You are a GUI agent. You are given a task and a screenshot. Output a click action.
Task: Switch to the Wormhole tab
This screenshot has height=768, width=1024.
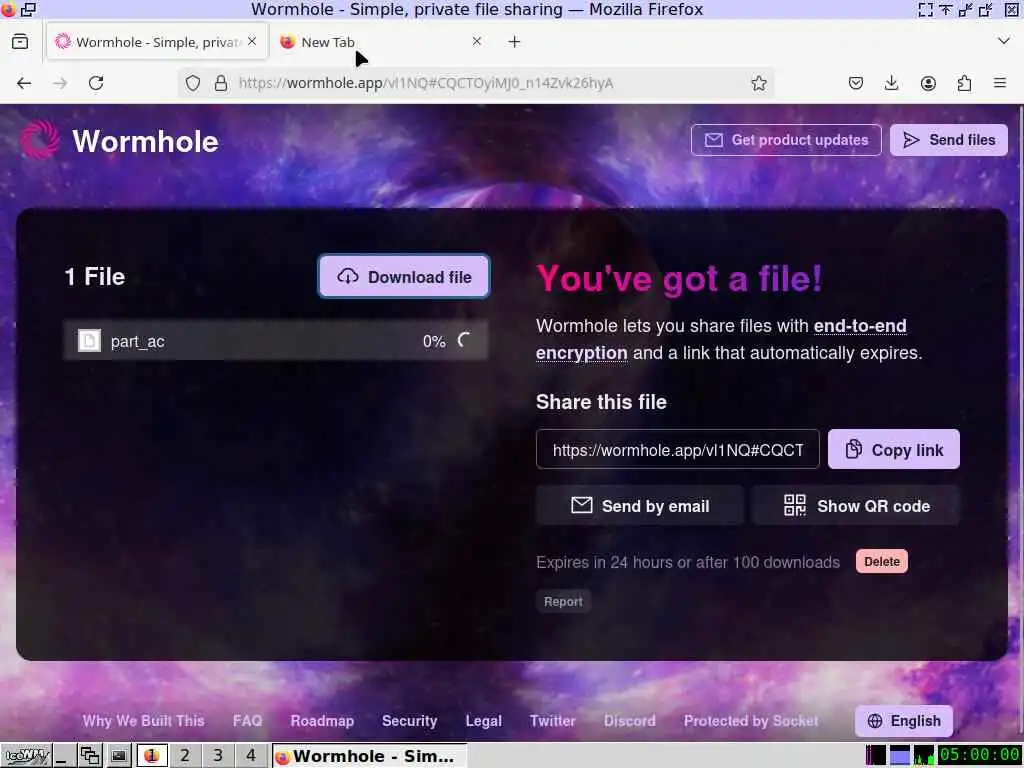[x=157, y=42]
